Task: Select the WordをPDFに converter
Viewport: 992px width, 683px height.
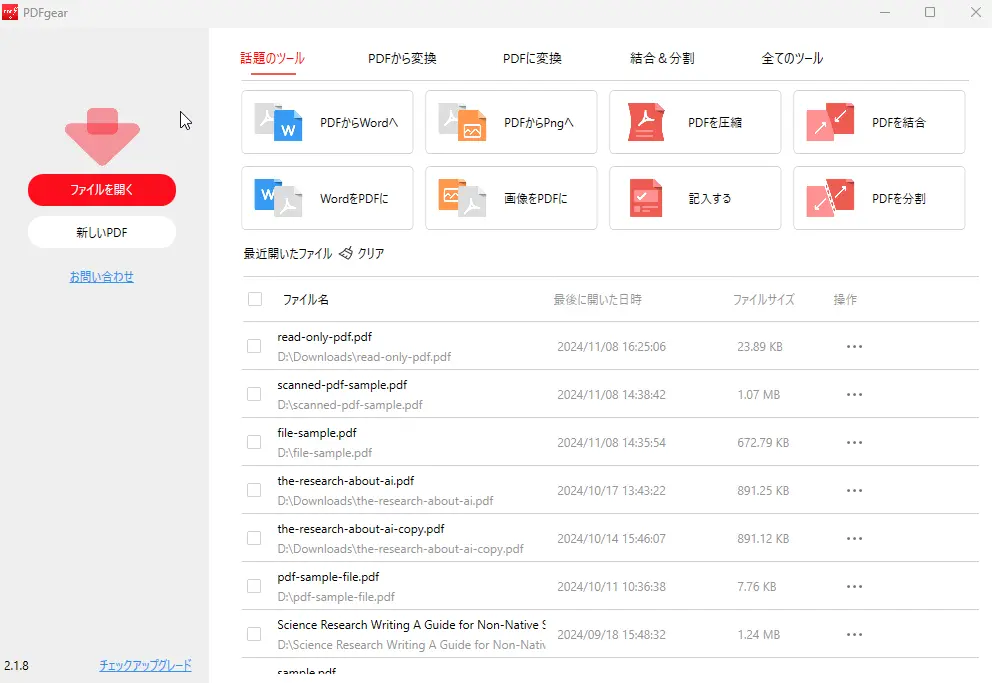Action: pyautogui.click(x=327, y=198)
